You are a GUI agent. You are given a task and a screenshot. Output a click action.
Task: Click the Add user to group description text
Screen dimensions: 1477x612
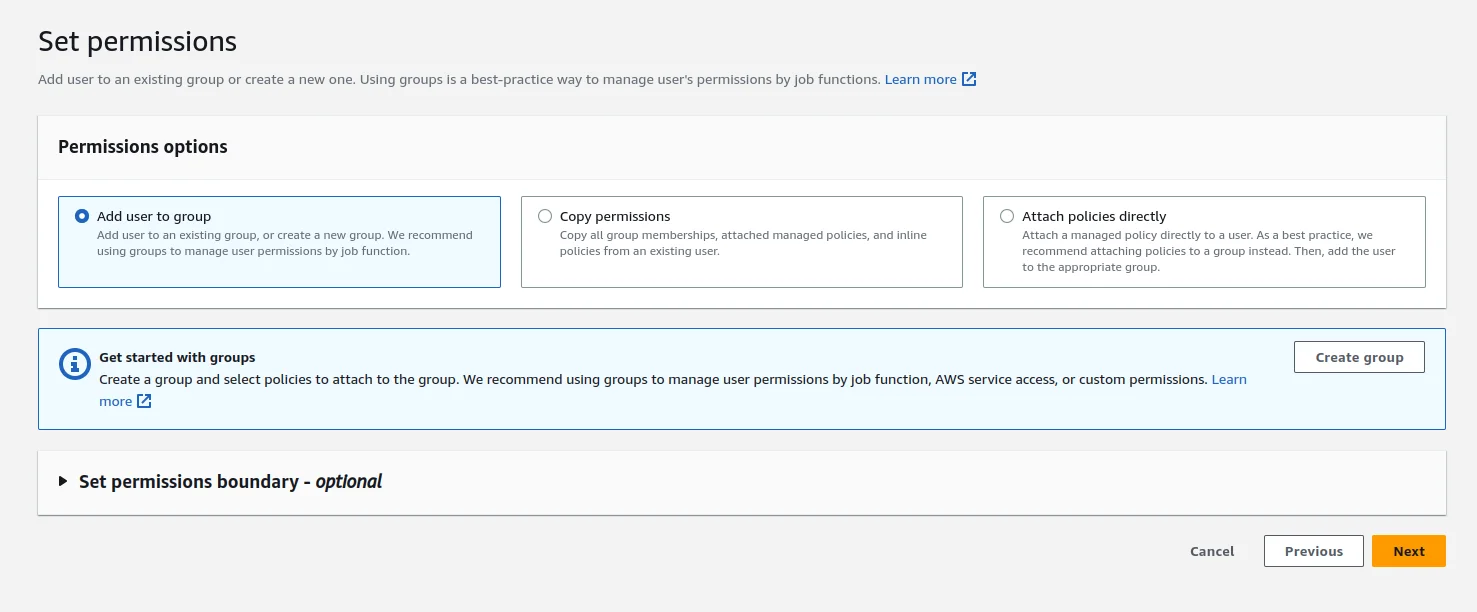285,243
